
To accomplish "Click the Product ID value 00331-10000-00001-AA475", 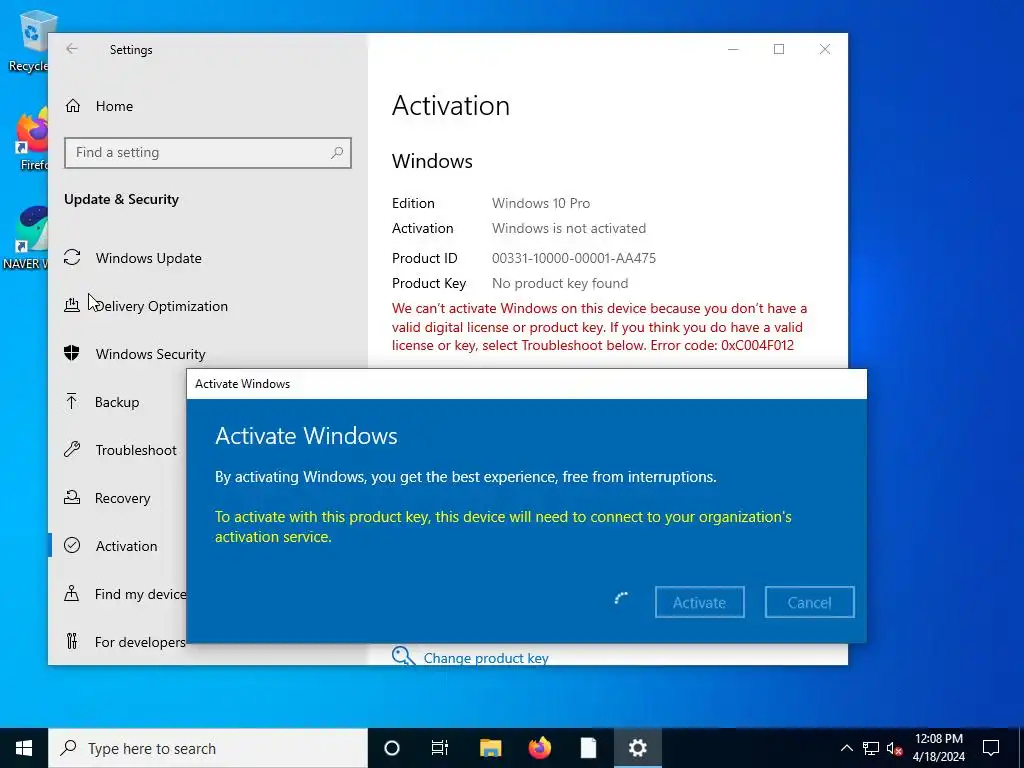I will coord(573,258).
